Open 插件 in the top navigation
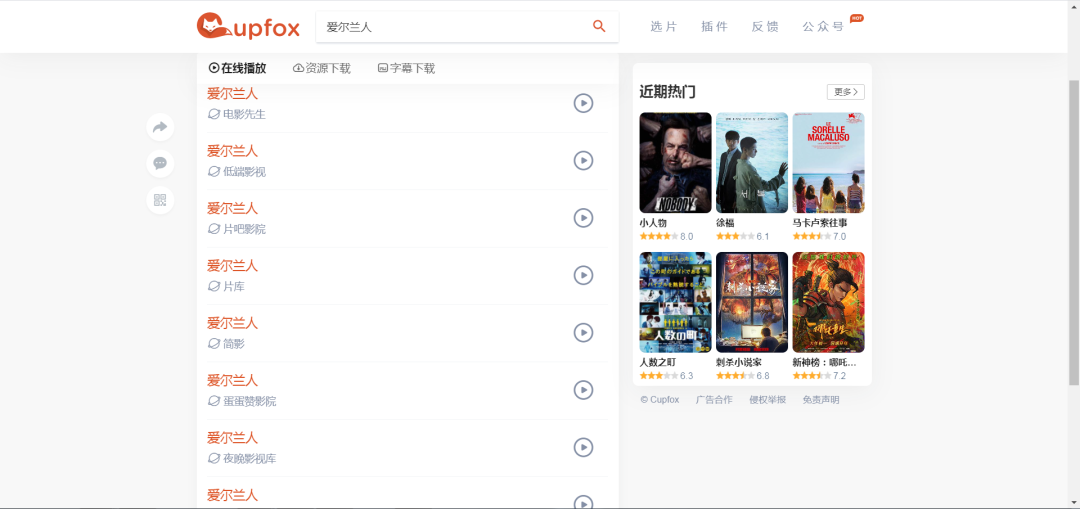This screenshot has width=1080, height=509. pyautogui.click(x=714, y=27)
